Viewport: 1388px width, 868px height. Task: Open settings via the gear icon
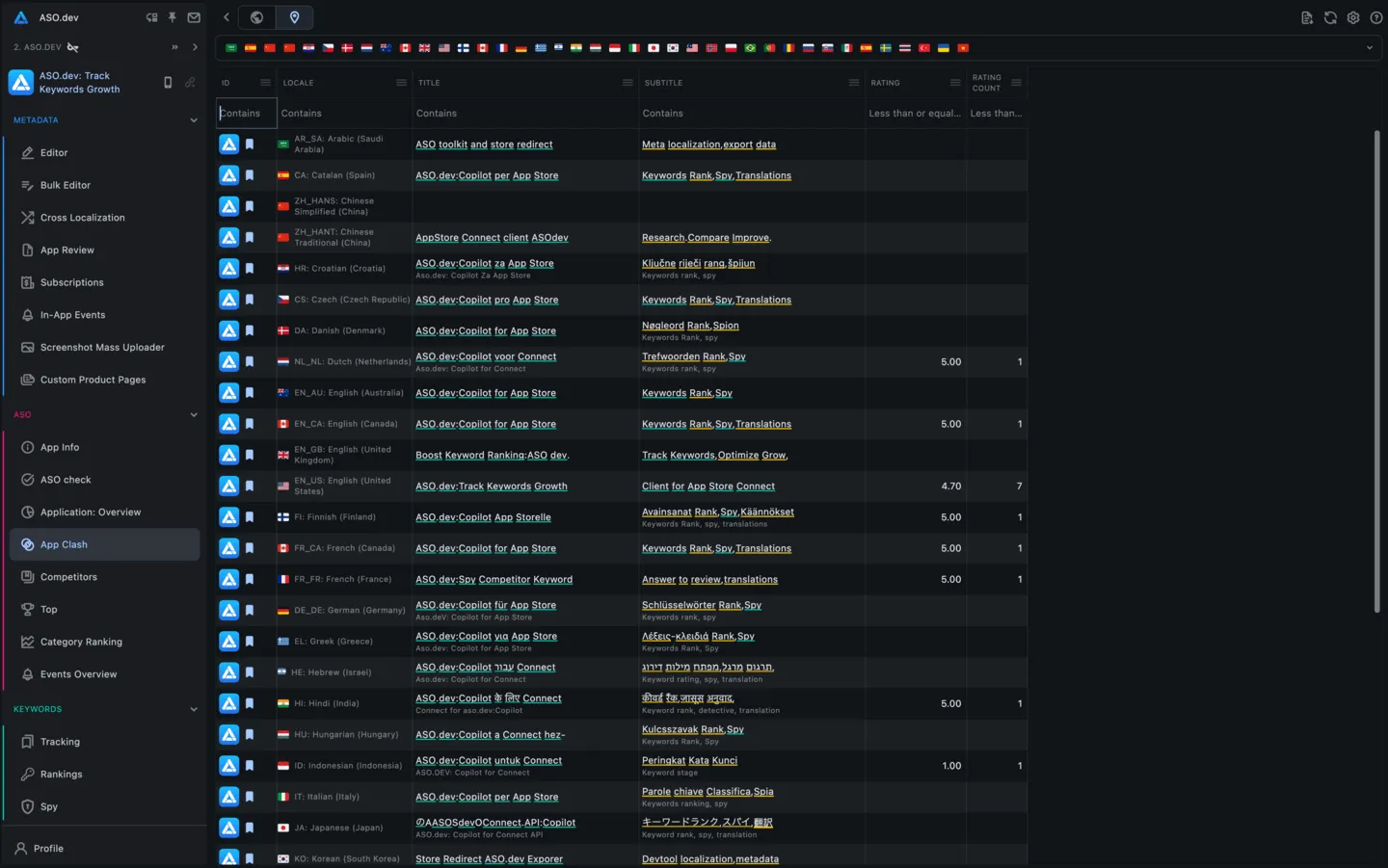tap(1353, 17)
